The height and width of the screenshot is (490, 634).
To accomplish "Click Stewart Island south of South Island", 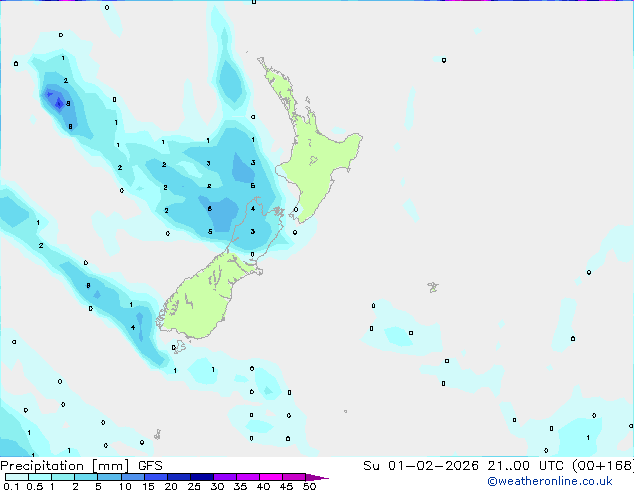I will (x=179, y=346).
